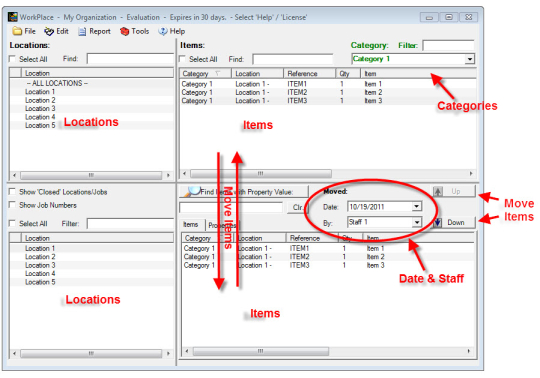
Task: Select -- ALL LOCATIONS -- row
Action: point(92,83)
